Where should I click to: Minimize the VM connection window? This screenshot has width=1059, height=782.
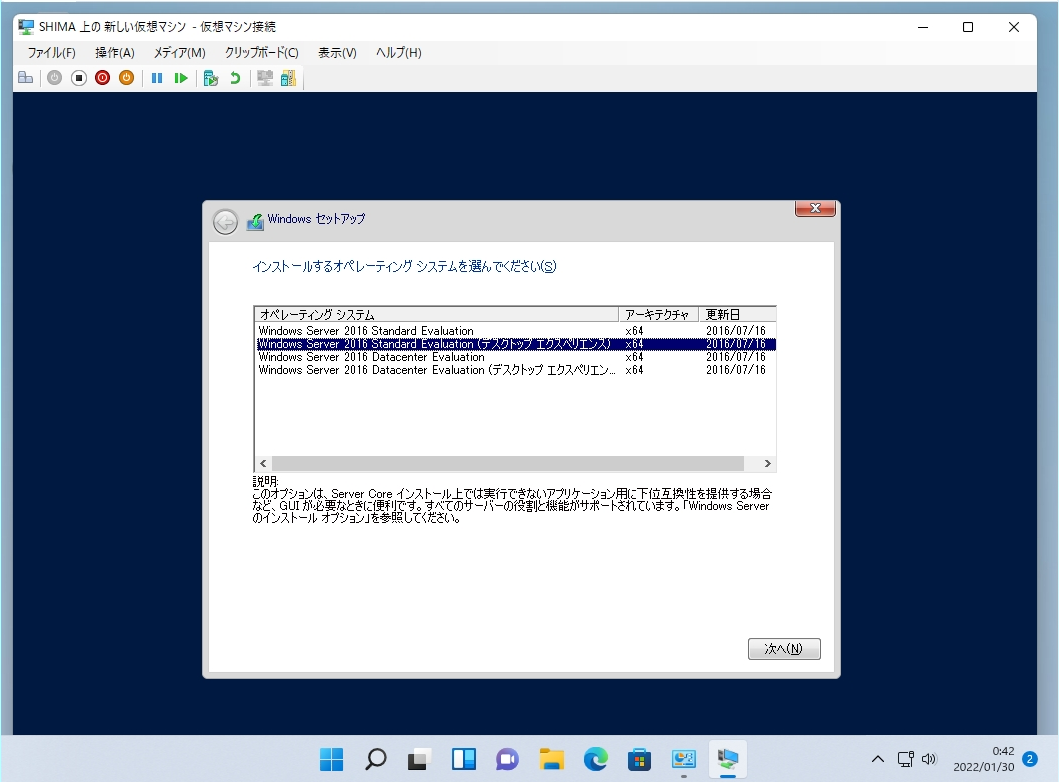(923, 27)
